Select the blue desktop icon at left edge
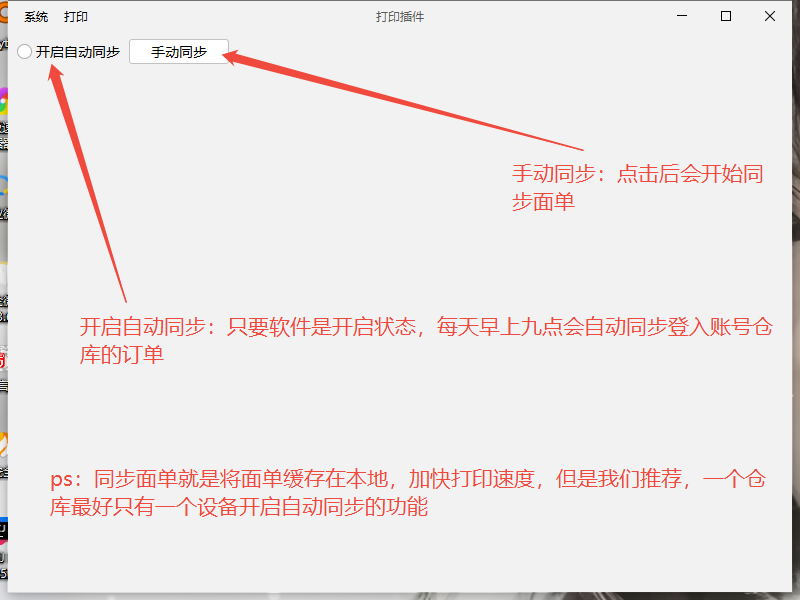This screenshot has height=600, width=800. (x=3, y=187)
